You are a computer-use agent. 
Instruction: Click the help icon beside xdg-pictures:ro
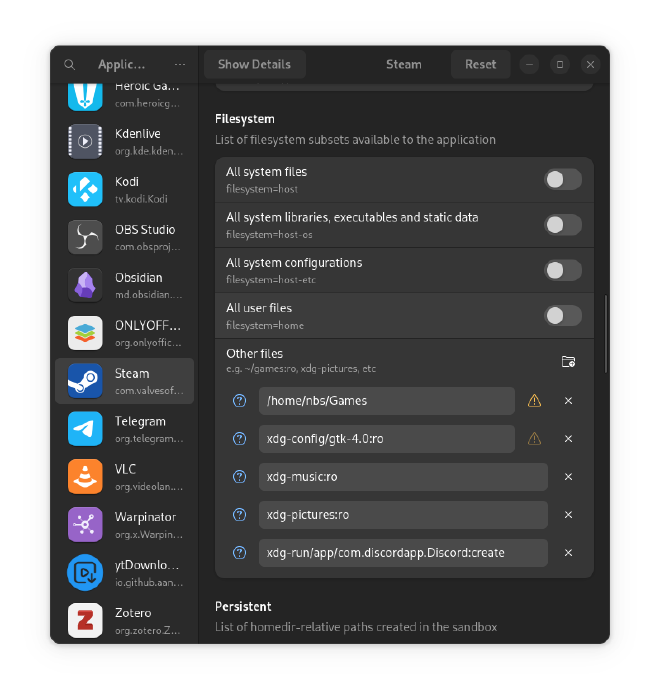[239, 515]
